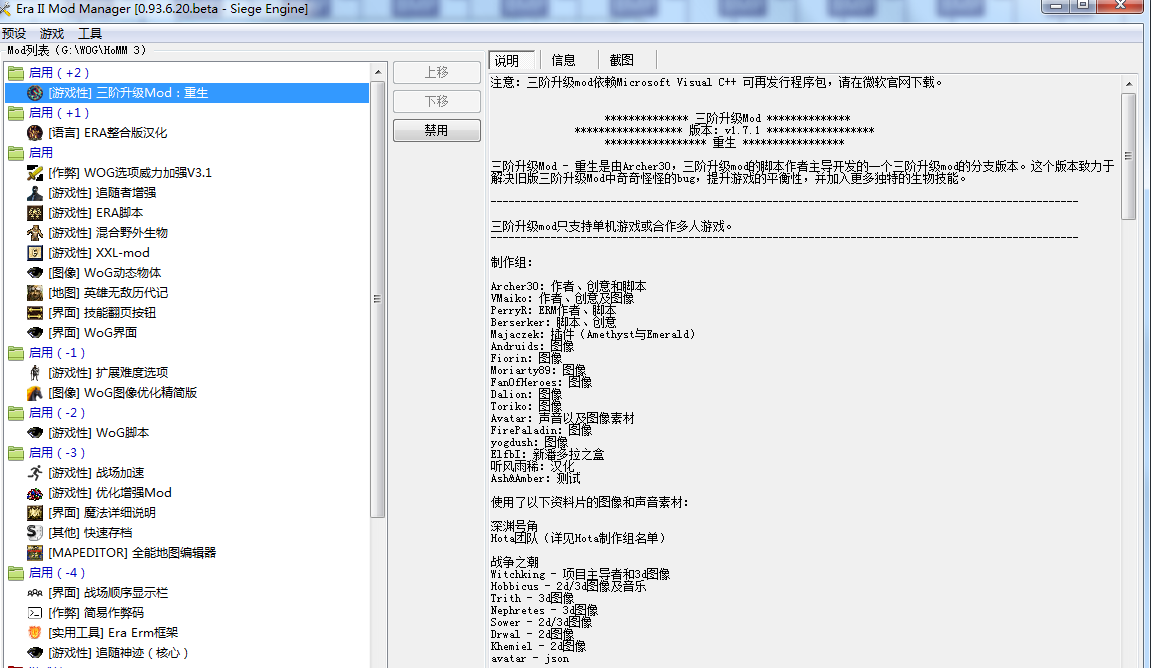Click the 简易作弊码 console icon

tap(35, 612)
